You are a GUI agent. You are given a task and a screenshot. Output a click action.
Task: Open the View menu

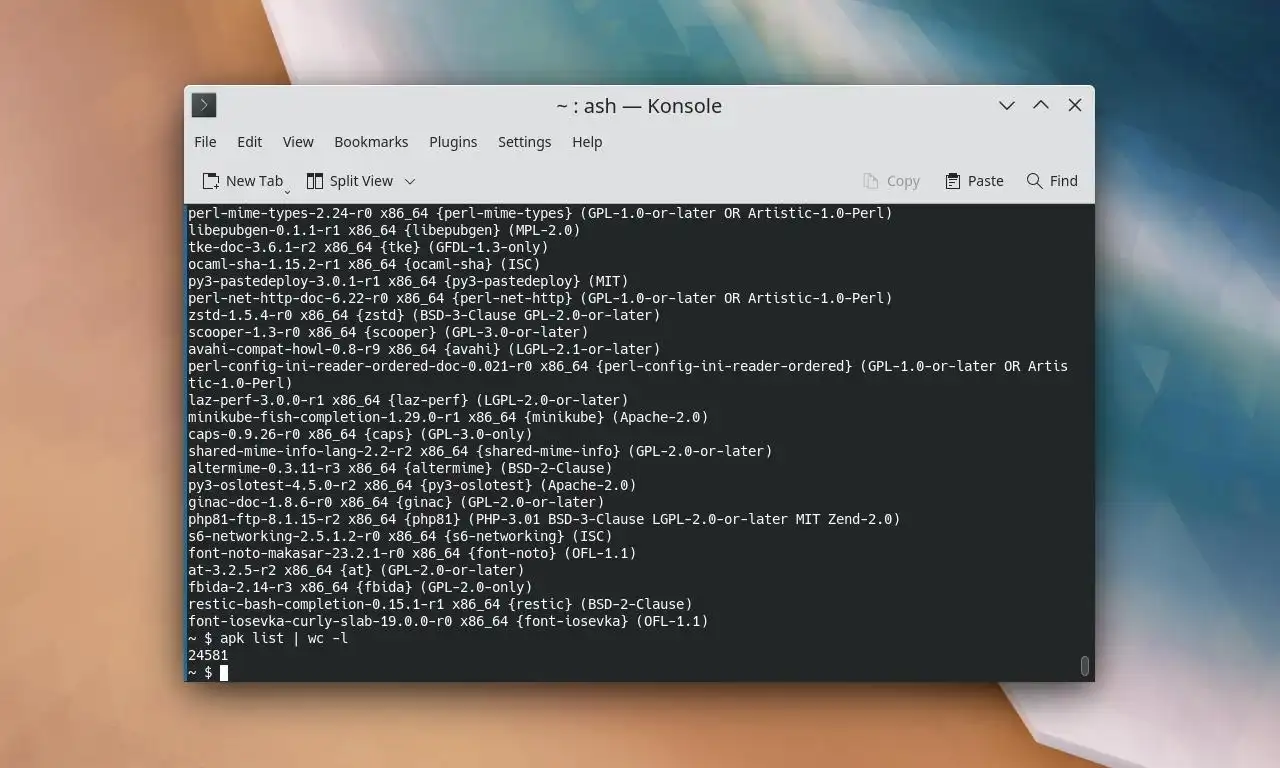tap(298, 142)
